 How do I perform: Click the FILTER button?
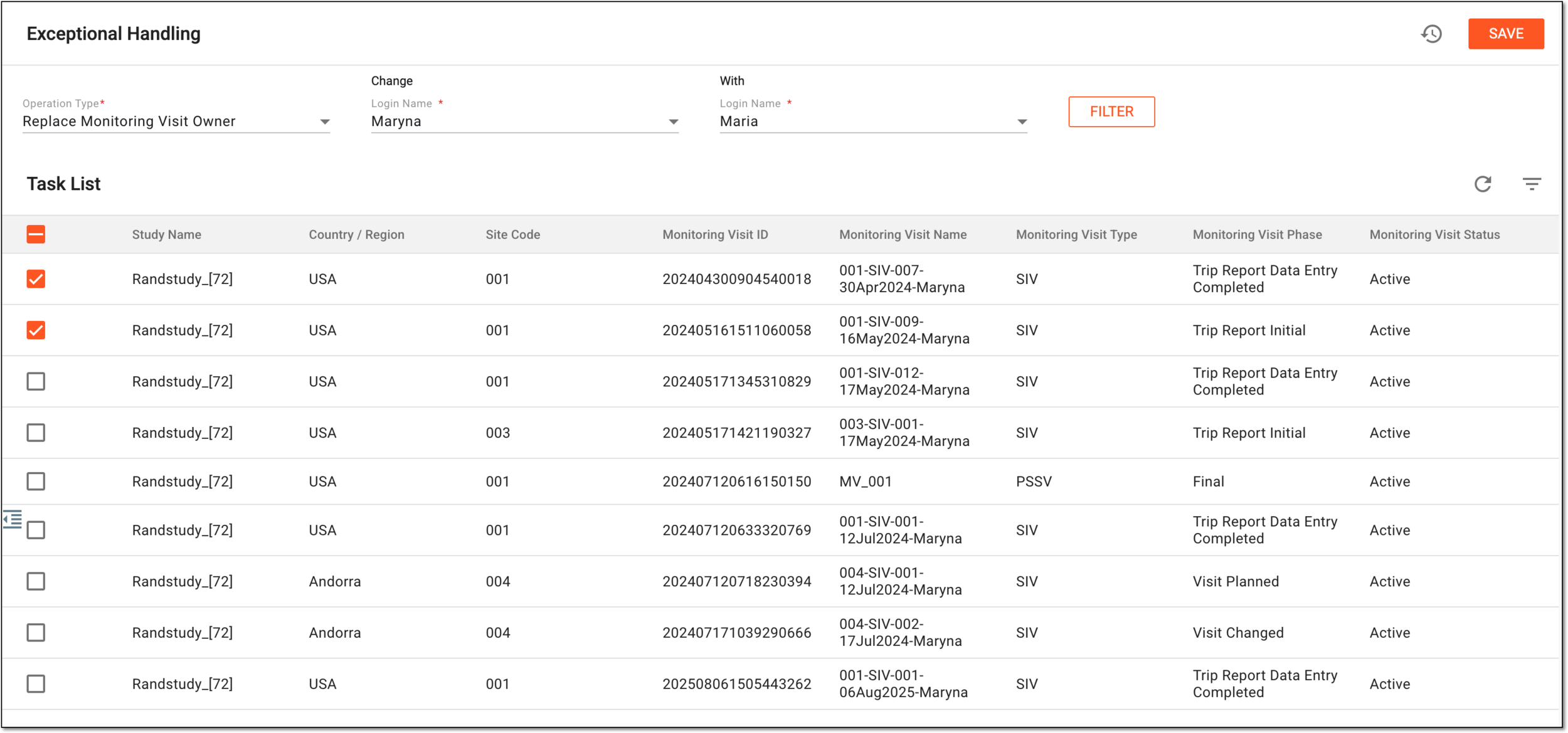pos(1111,112)
